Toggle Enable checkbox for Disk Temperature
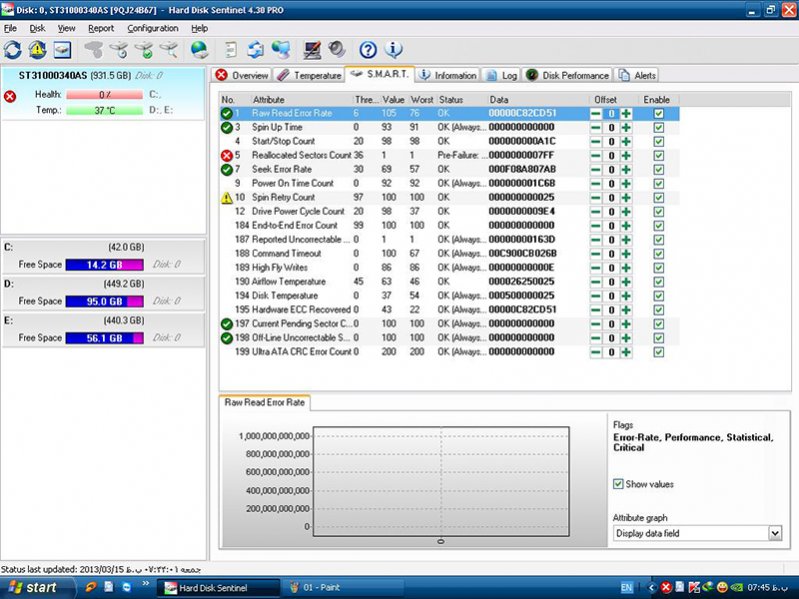This screenshot has height=599, width=799. pyautogui.click(x=658, y=296)
